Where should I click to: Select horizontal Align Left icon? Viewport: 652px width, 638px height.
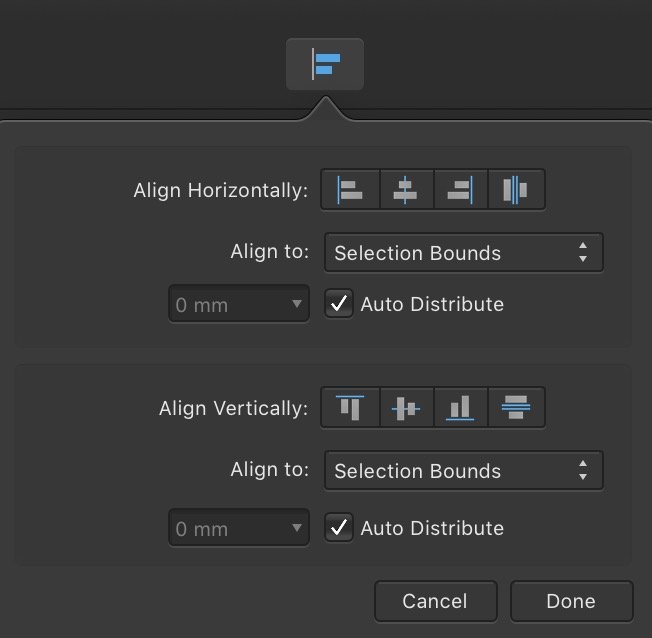[x=350, y=189]
